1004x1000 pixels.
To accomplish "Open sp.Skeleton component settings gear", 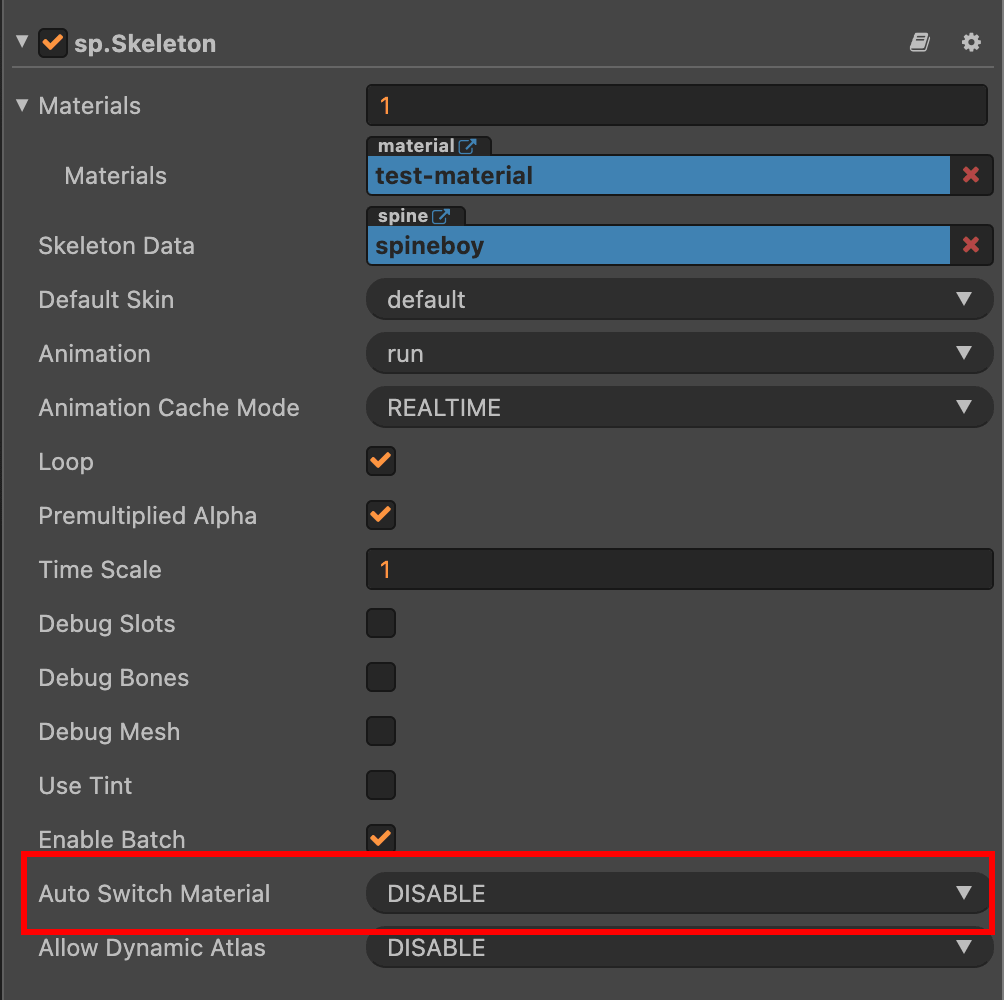I will click(x=971, y=43).
